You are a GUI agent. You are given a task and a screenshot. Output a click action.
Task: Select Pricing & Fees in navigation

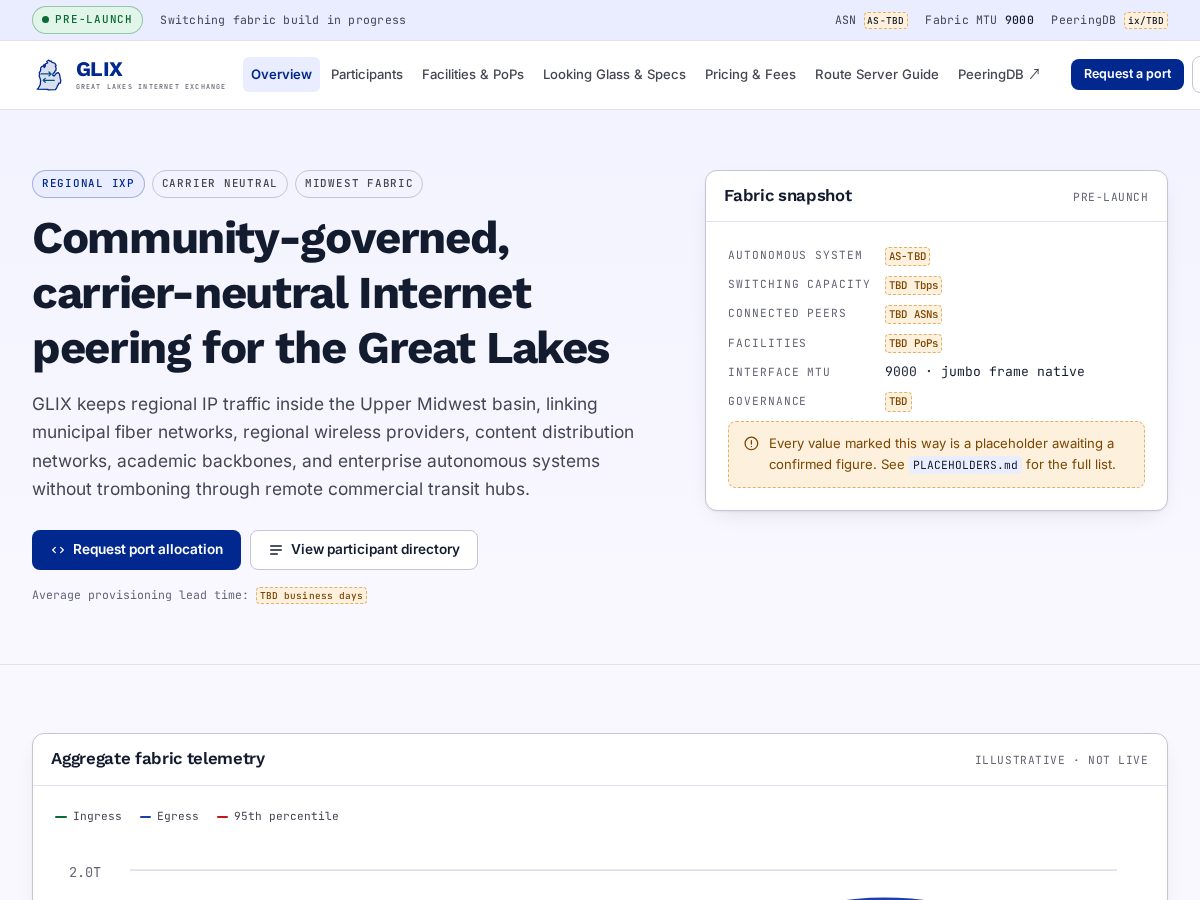pos(750,74)
